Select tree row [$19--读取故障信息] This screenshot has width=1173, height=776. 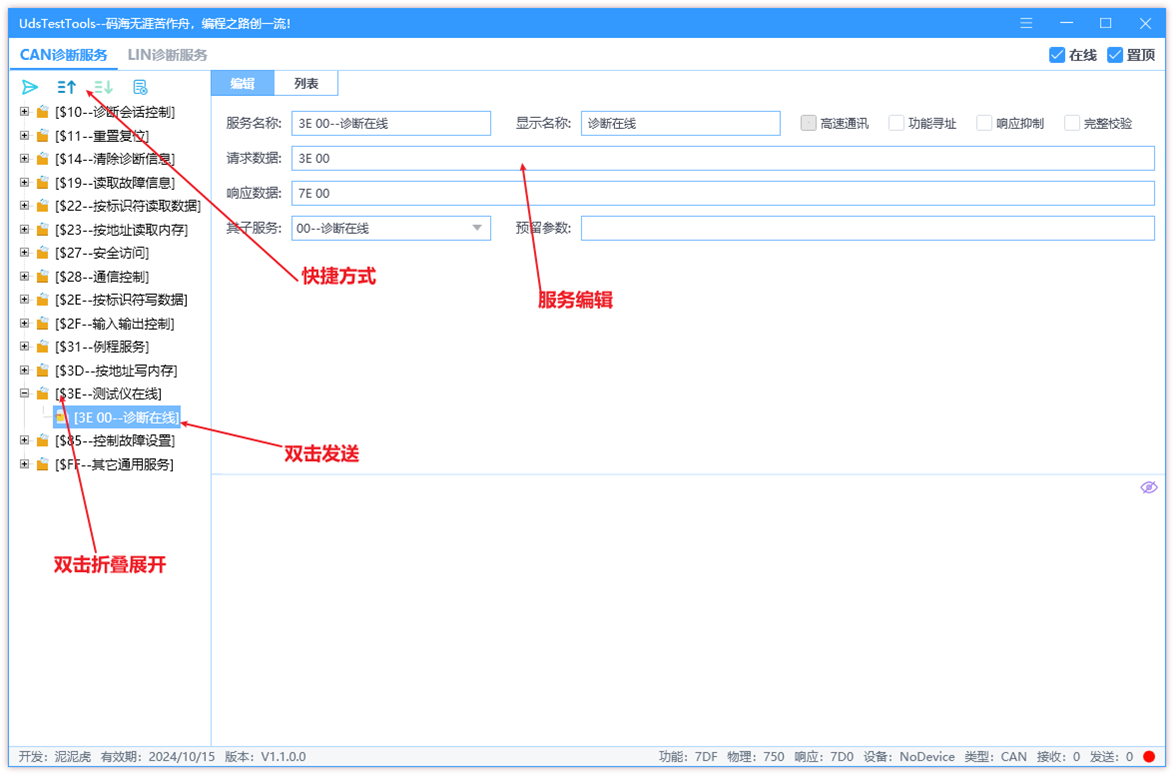114,183
